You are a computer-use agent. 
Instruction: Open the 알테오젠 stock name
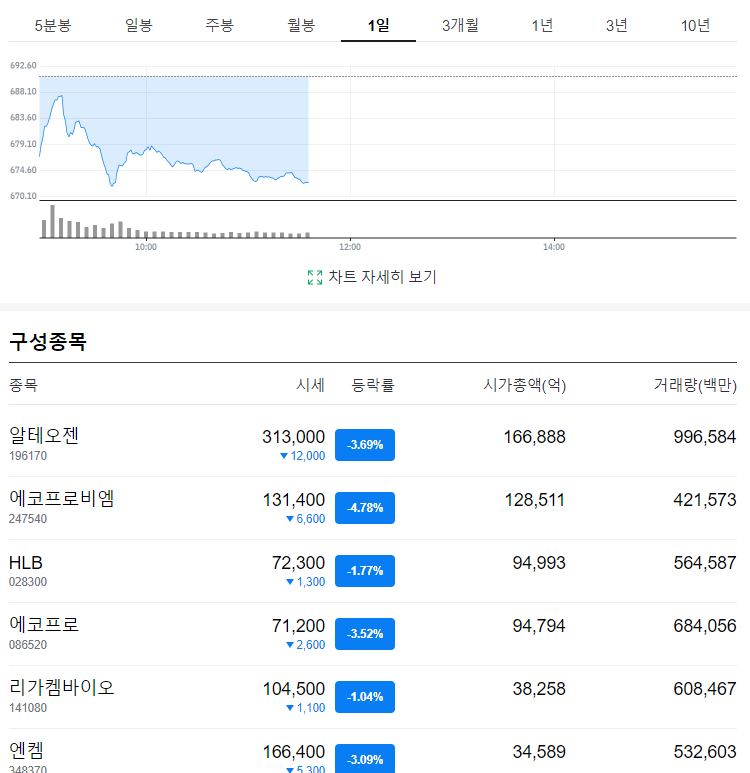44,435
